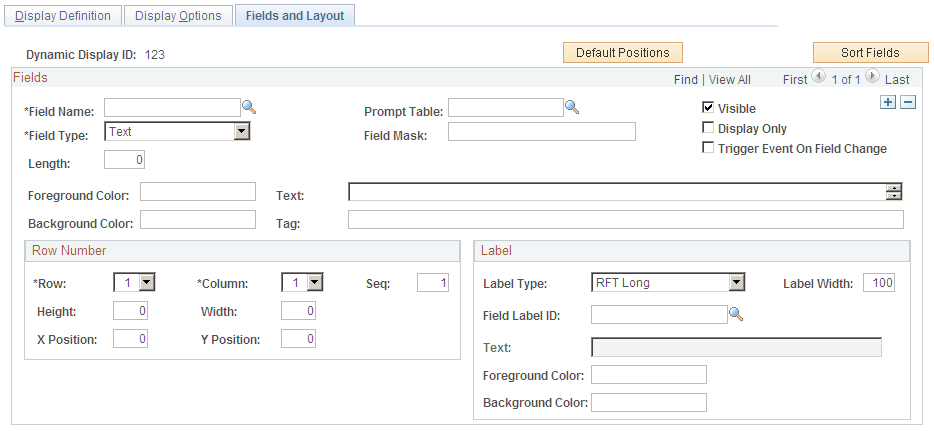934x431 pixels.
Task: Switch to the Display Definition tab
Action: [63, 16]
